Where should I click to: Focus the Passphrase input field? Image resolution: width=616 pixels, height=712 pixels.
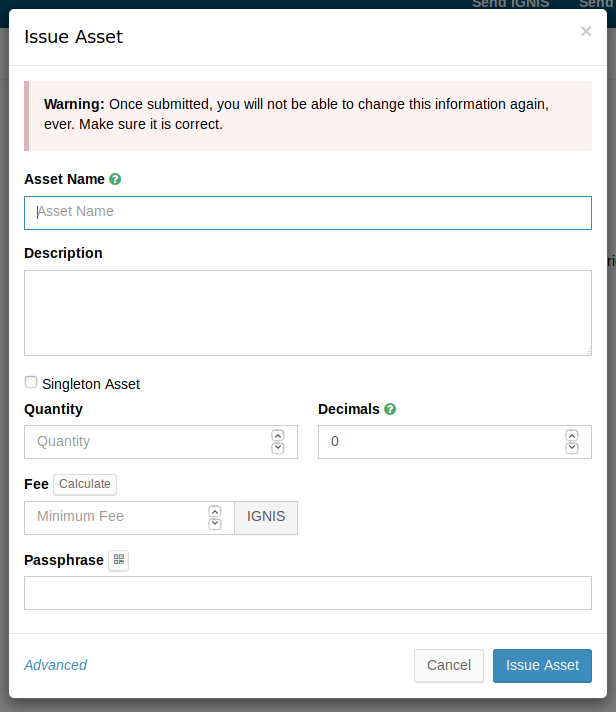click(x=308, y=593)
